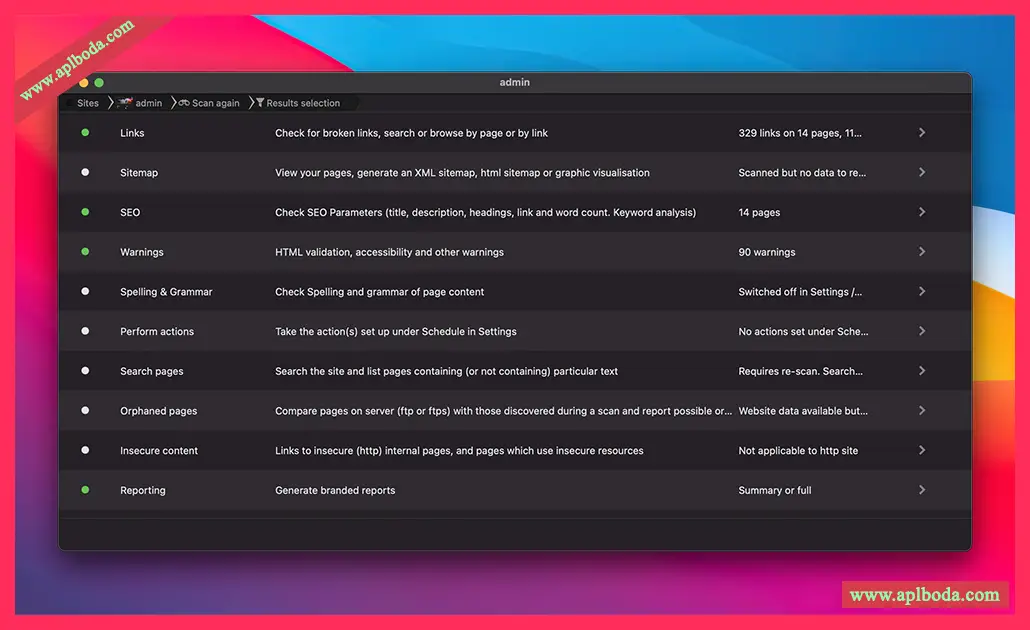
Task: Go to Sites in the breadcrumb bar
Action: pos(88,103)
